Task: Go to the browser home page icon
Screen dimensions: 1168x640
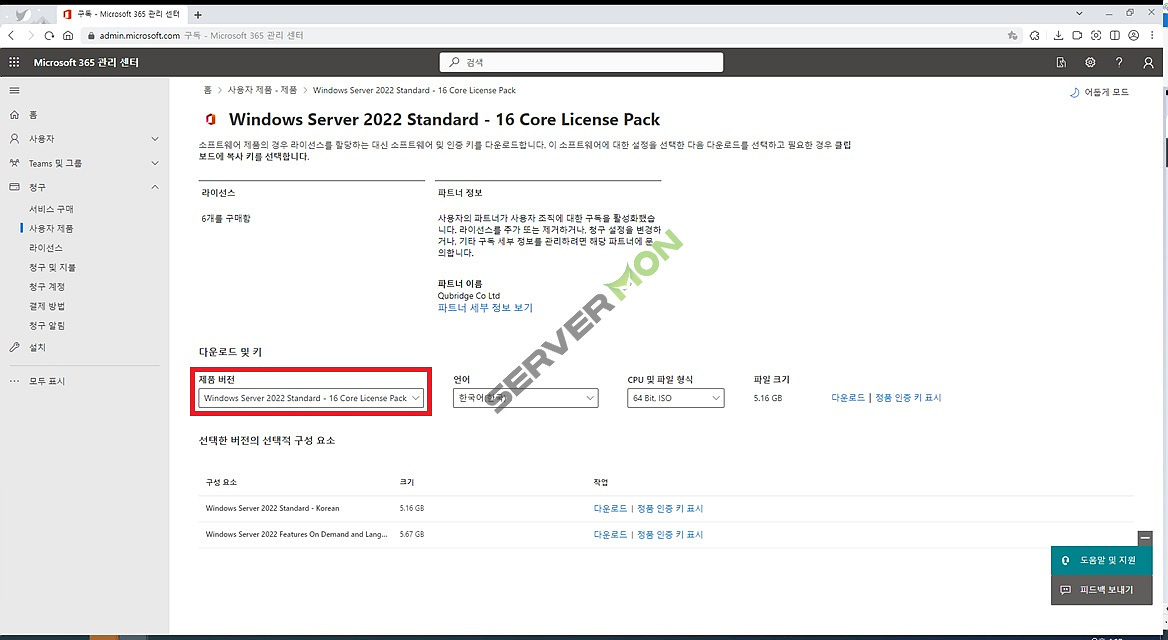Action: [68, 35]
